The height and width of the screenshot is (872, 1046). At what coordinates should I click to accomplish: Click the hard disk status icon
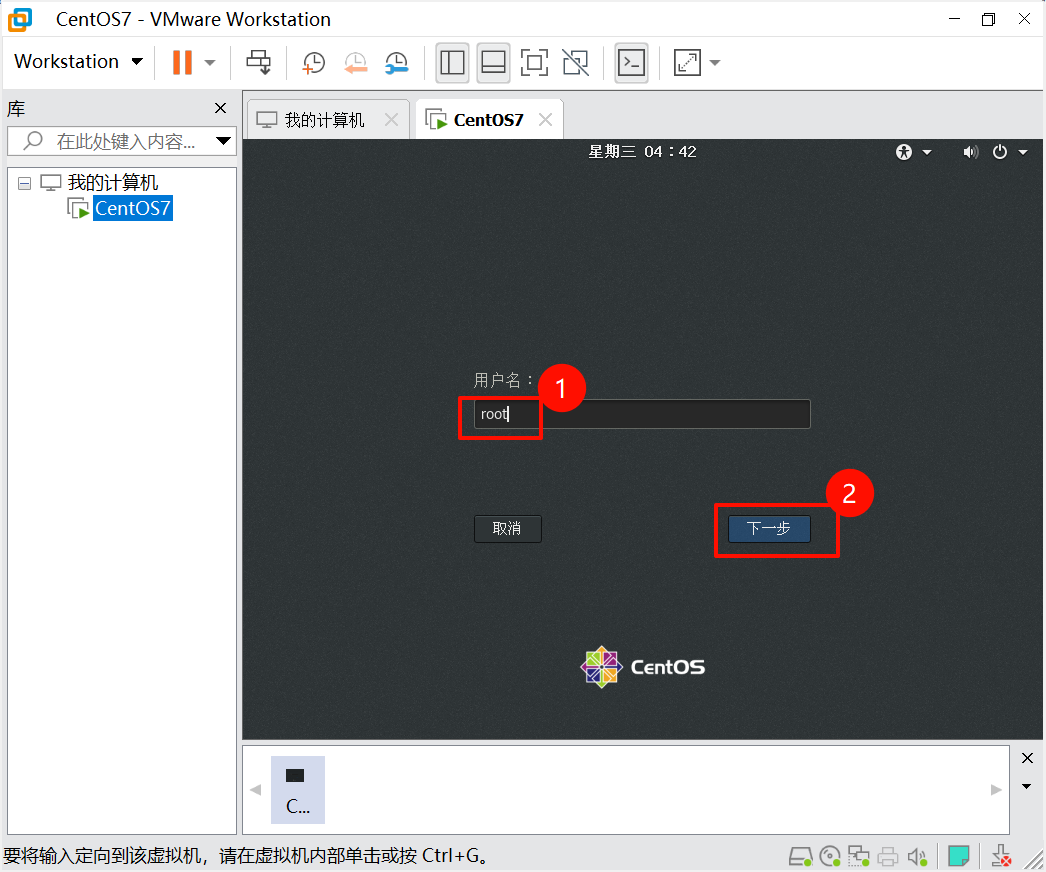tap(801, 856)
